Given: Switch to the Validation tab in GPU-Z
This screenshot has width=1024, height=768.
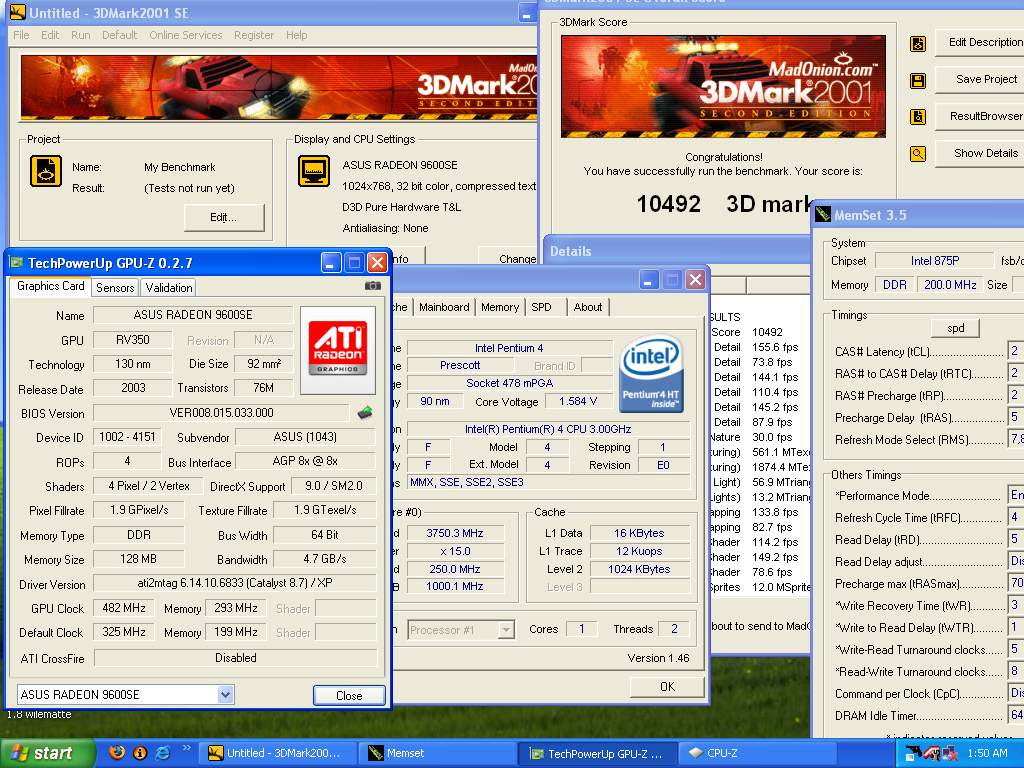Looking at the screenshot, I should pyautogui.click(x=168, y=287).
